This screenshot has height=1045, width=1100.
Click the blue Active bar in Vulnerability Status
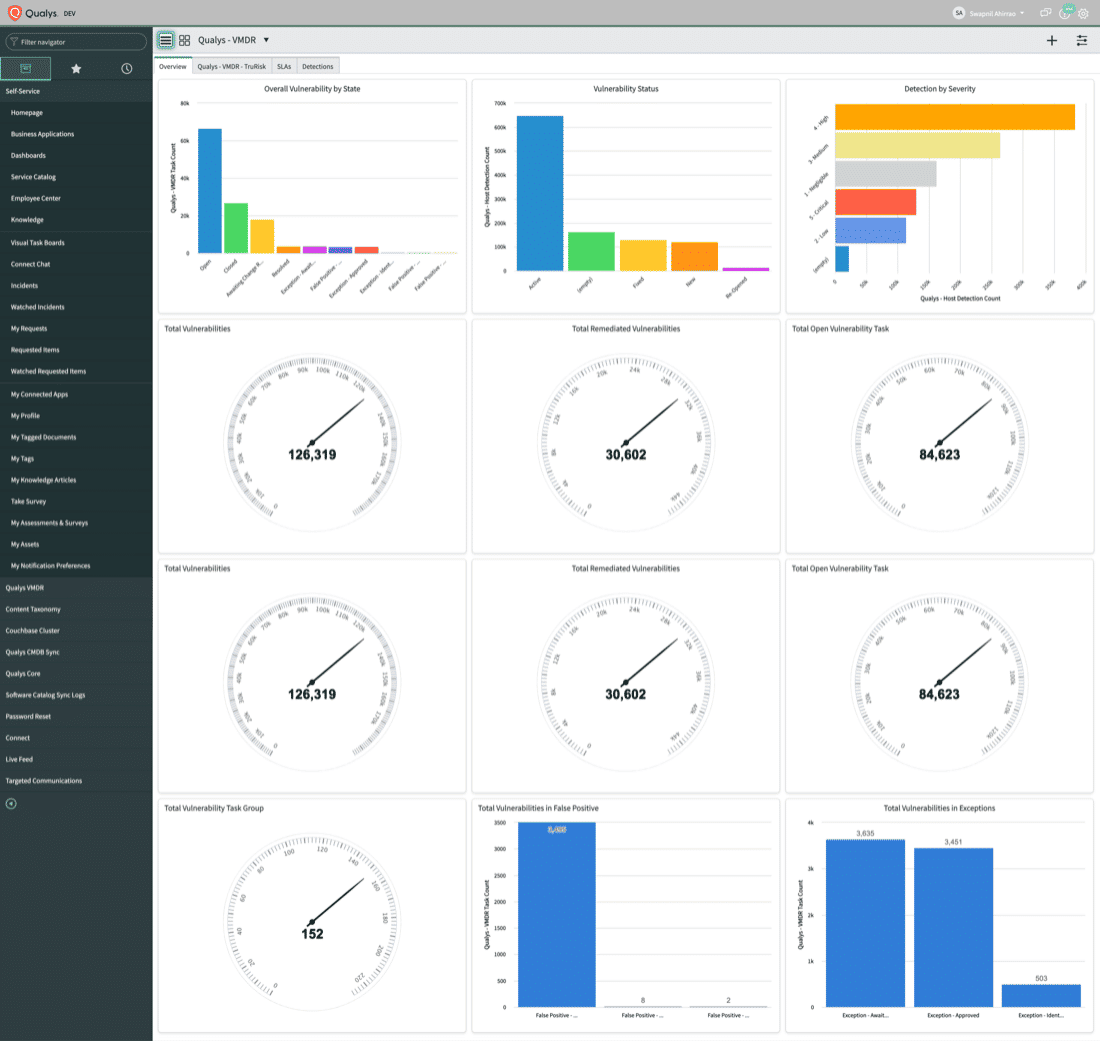coord(539,194)
